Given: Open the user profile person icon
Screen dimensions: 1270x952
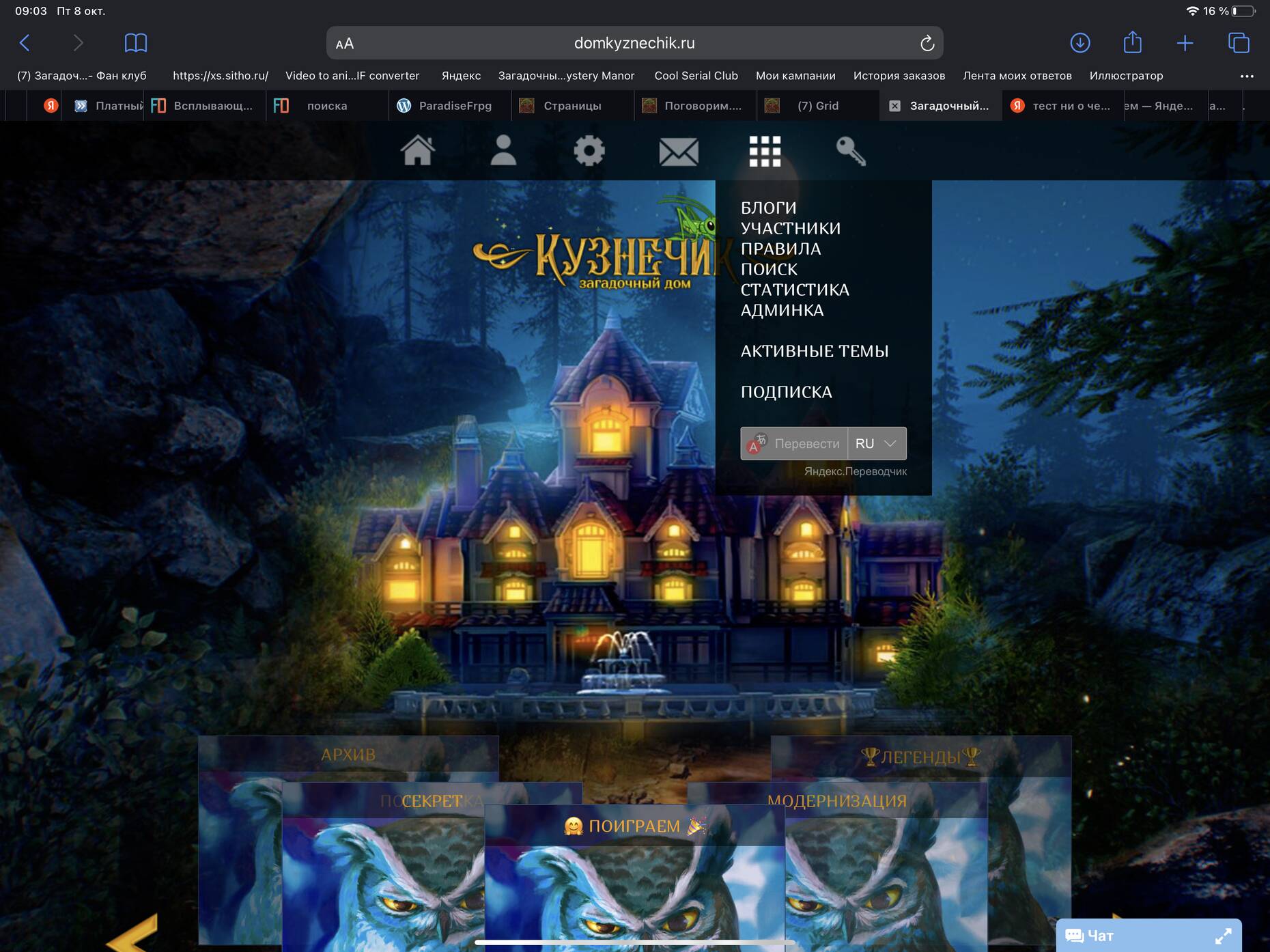Looking at the screenshot, I should tap(503, 150).
